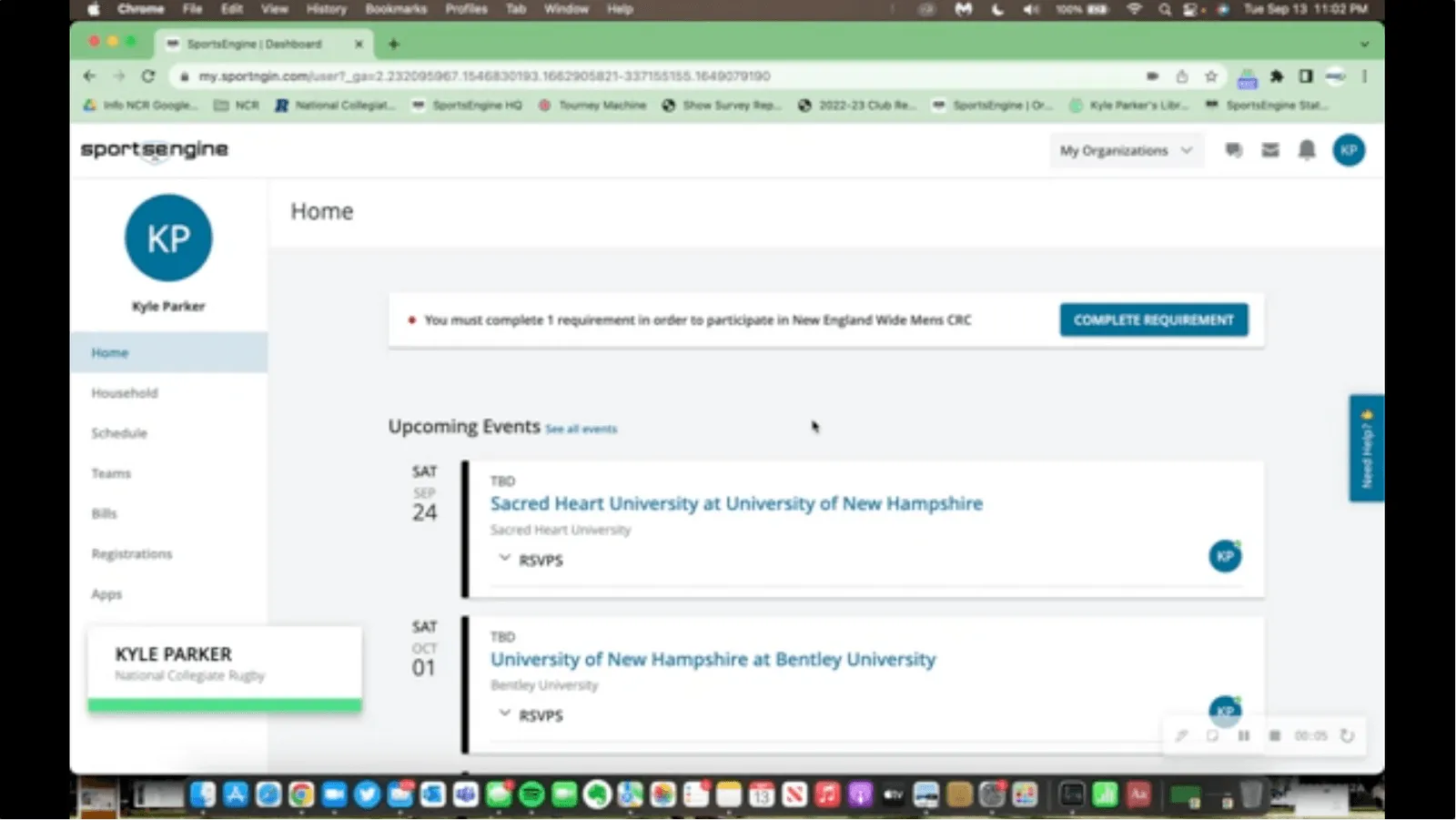
Task: Open Zoom from the dock
Action: click(334, 795)
